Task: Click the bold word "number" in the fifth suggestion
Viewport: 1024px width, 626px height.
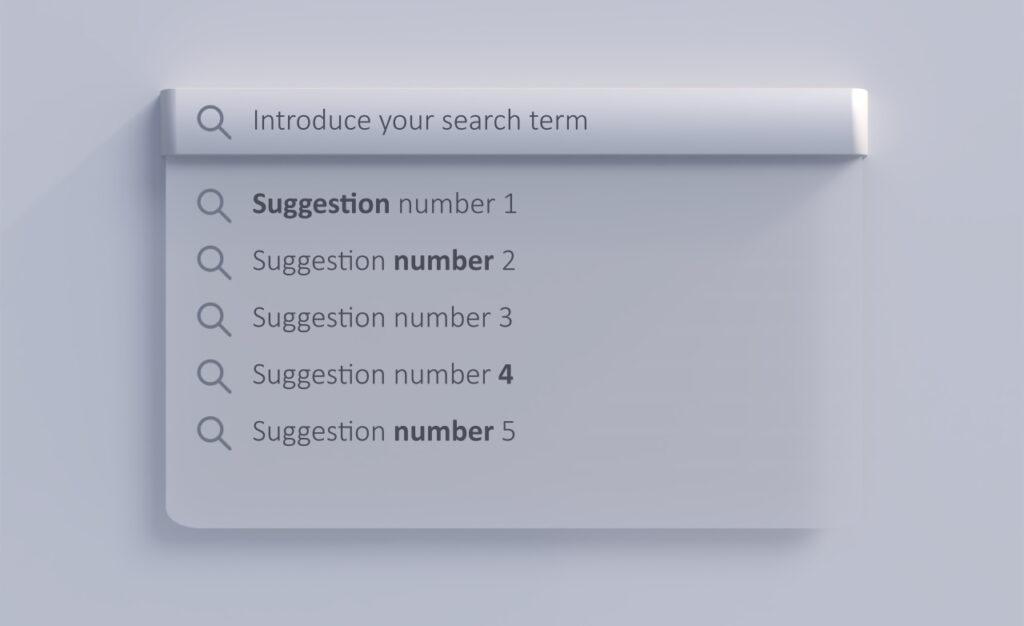Action: tap(443, 432)
